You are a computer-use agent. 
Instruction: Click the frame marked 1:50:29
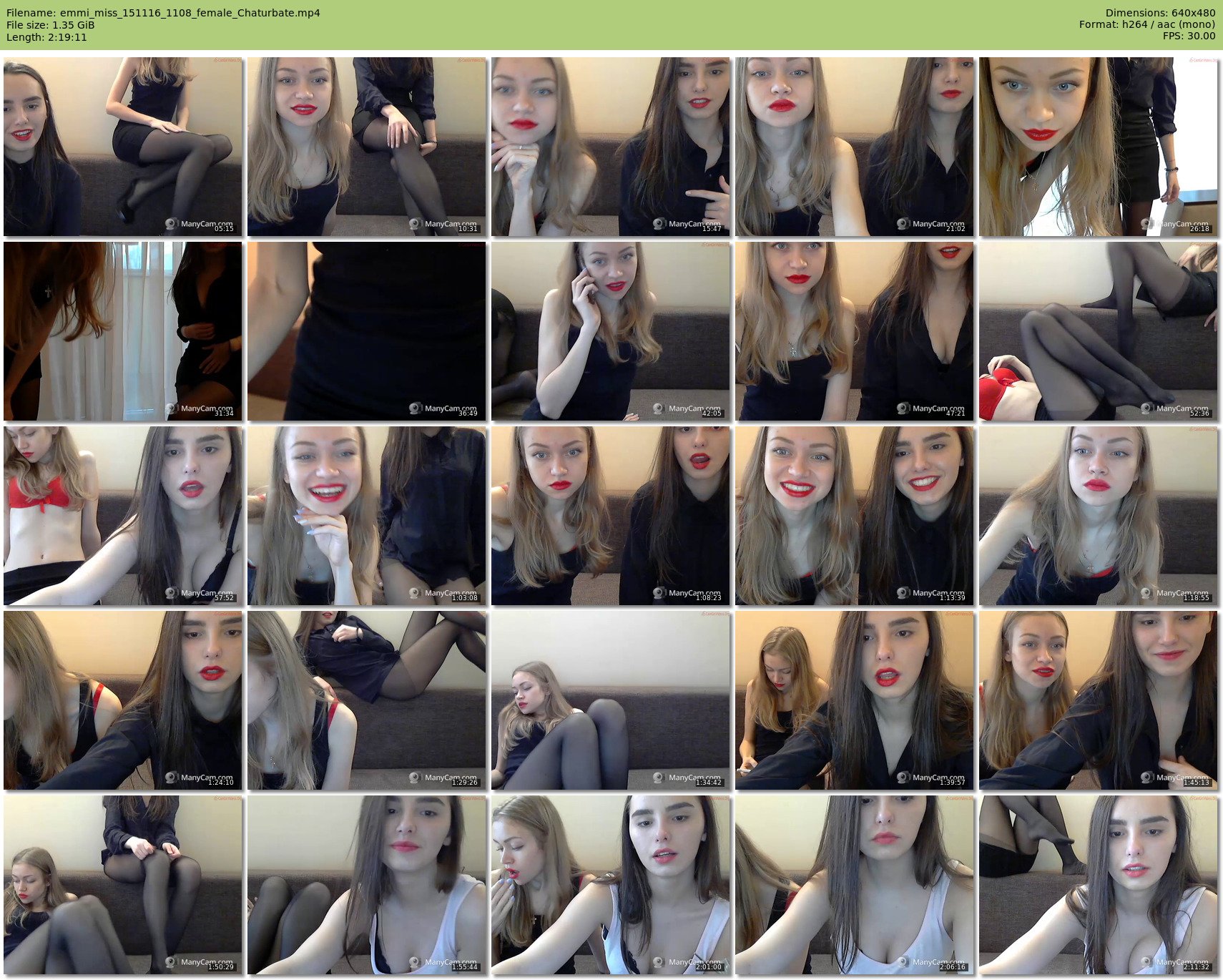123,885
